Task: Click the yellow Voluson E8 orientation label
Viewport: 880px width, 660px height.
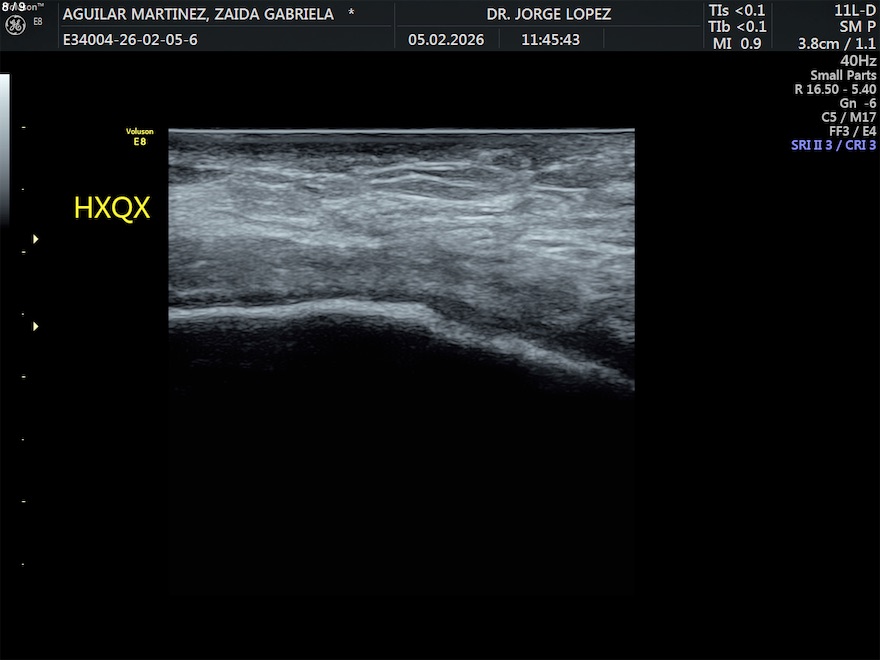Action: pos(139,136)
